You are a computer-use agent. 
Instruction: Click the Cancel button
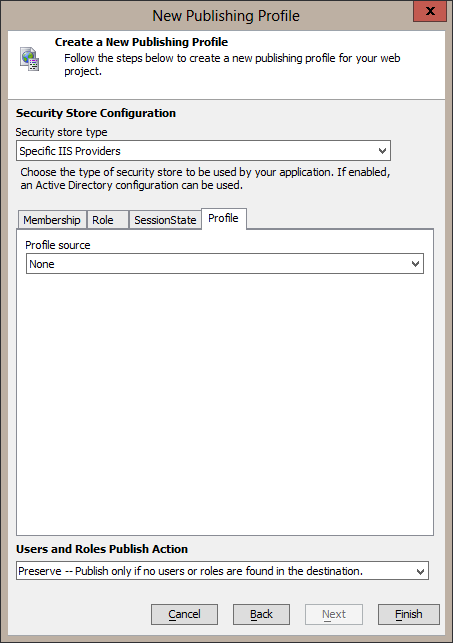tap(184, 614)
